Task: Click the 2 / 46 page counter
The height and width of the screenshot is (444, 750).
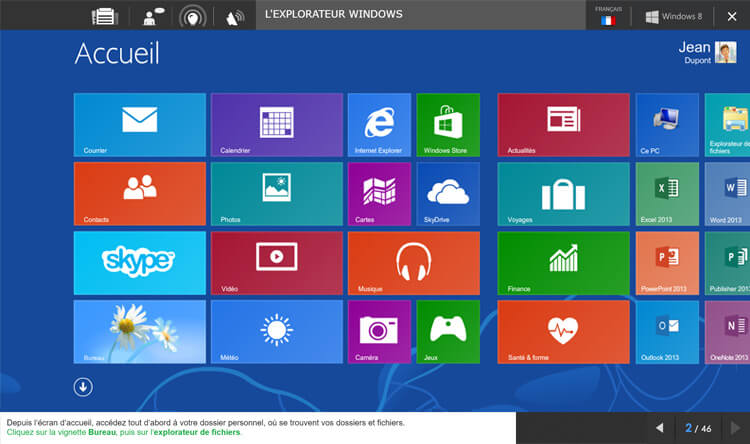Action: point(698,428)
